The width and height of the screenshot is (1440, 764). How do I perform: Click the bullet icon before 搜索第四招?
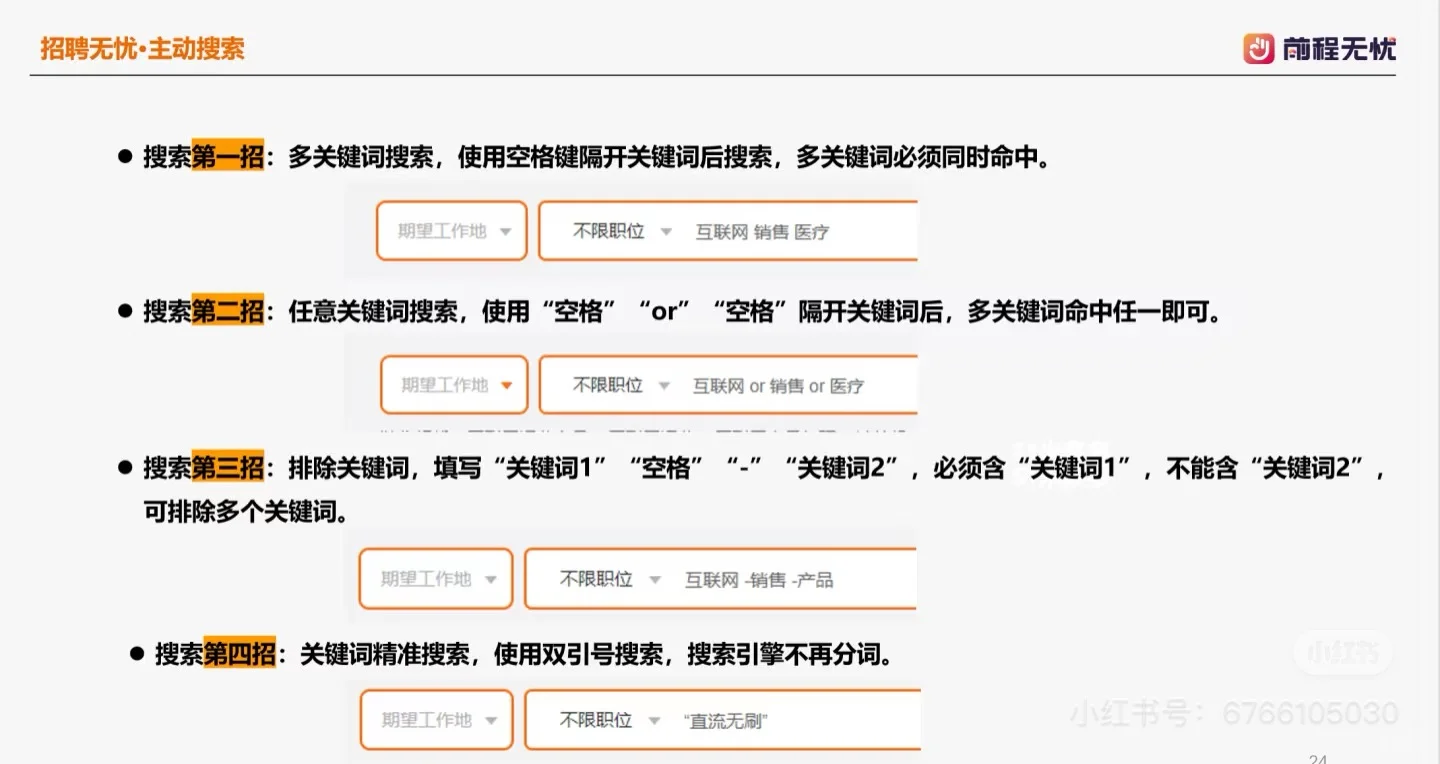tap(138, 656)
